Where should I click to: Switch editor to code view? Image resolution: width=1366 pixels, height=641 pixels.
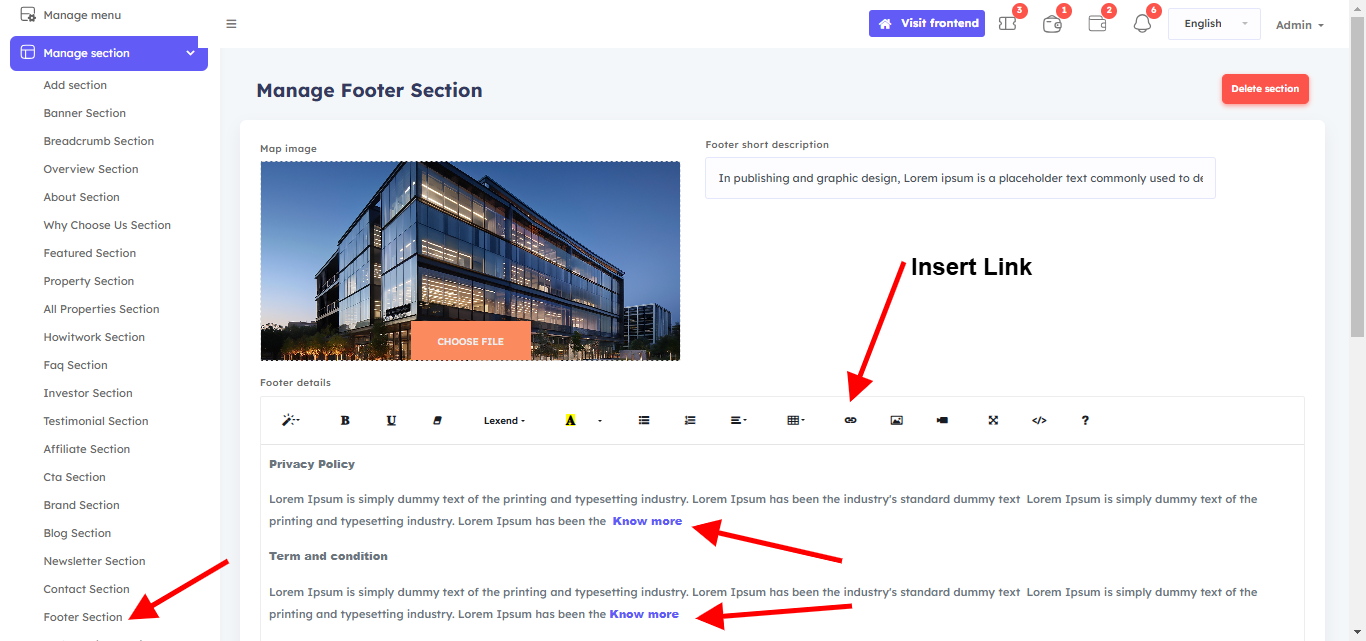[x=1039, y=421]
